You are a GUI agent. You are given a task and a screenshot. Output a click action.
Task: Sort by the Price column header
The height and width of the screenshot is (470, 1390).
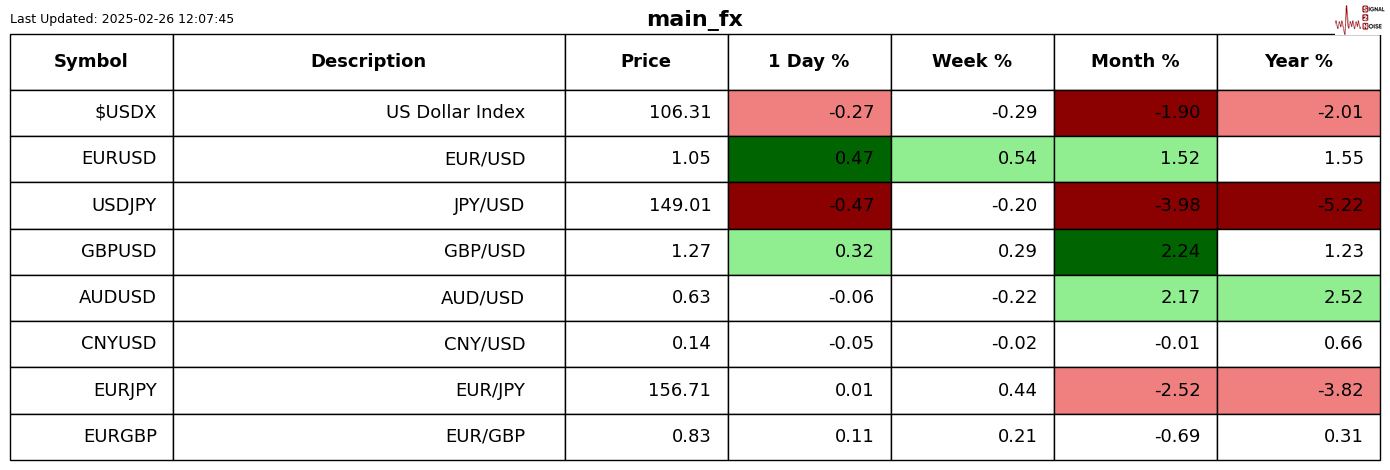(x=646, y=62)
